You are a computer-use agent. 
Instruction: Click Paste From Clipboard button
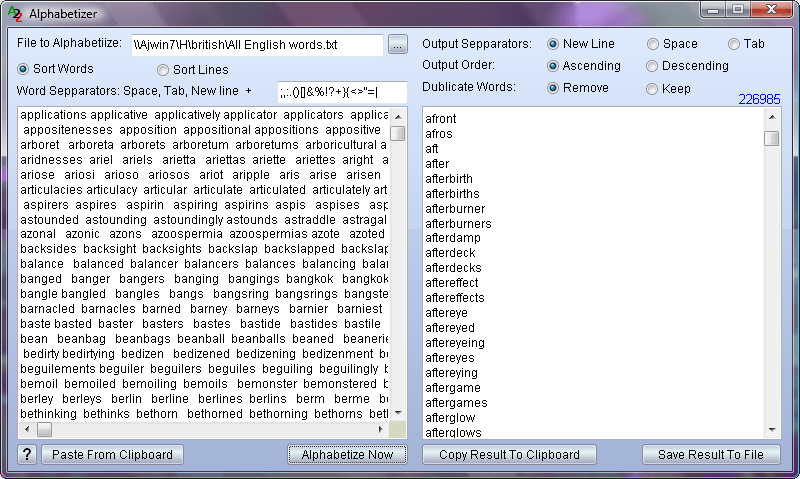point(112,454)
